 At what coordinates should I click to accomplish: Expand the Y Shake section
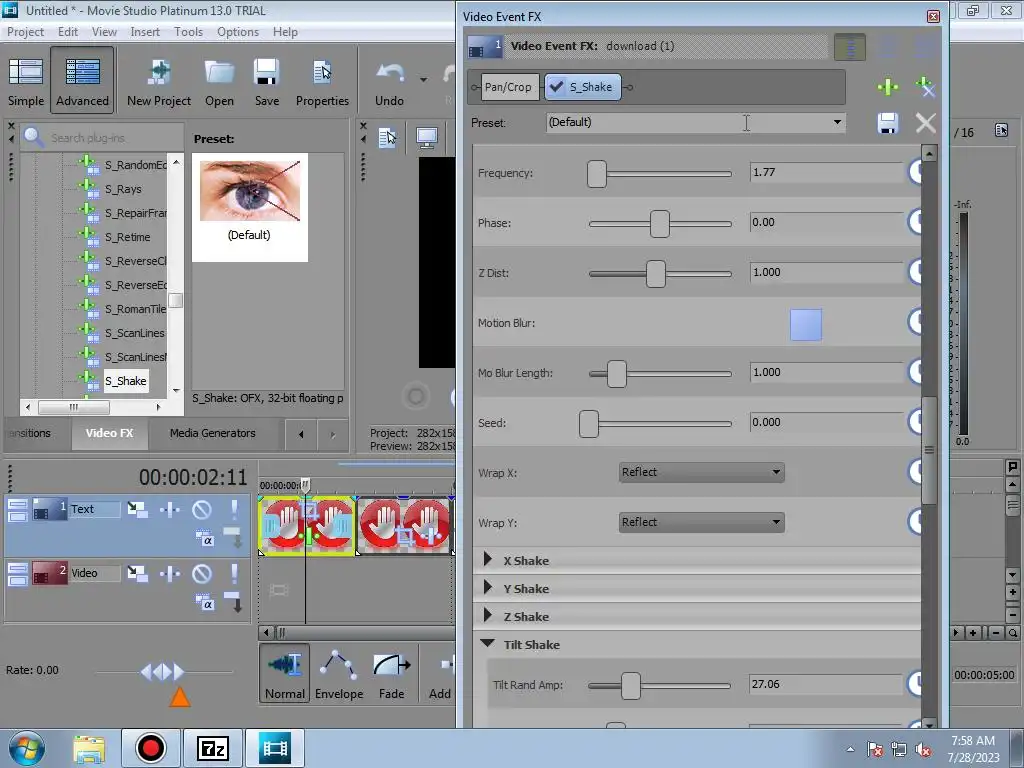click(487, 588)
